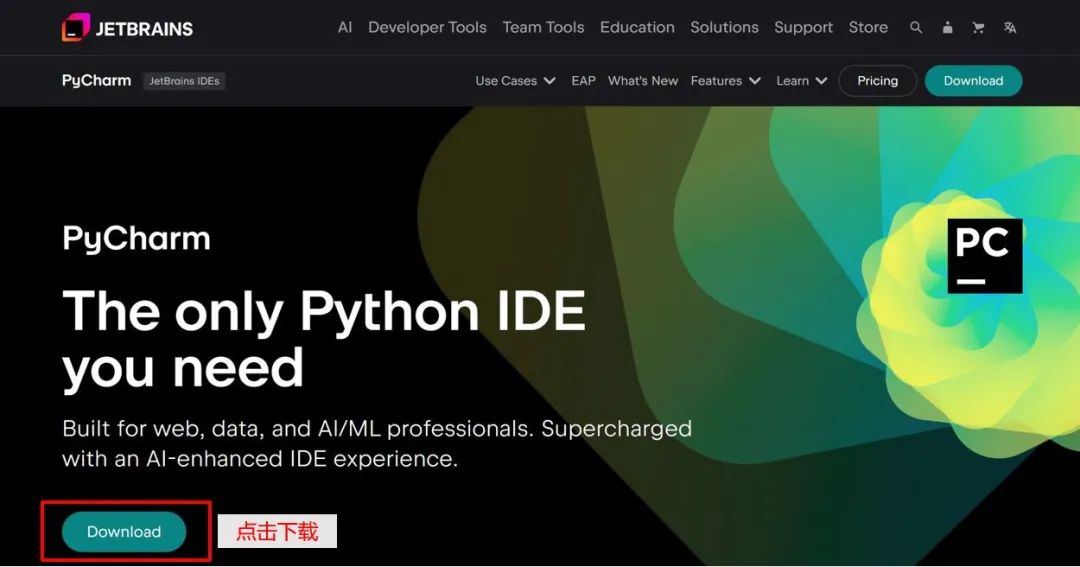
Task: Open the JetBrains logo home link
Action: [x=127, y=28]
